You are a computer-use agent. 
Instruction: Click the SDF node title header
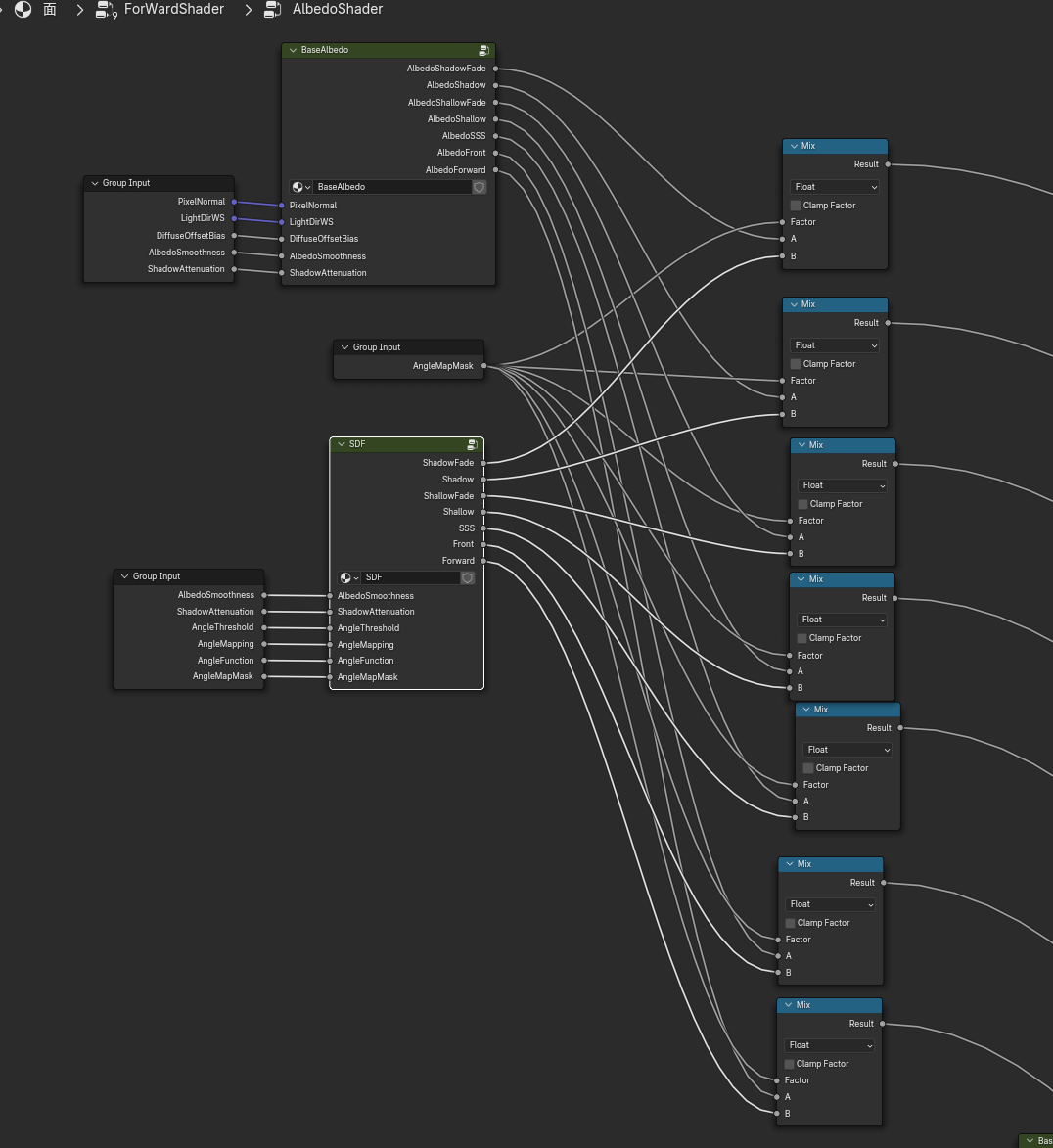coord(401,444)
